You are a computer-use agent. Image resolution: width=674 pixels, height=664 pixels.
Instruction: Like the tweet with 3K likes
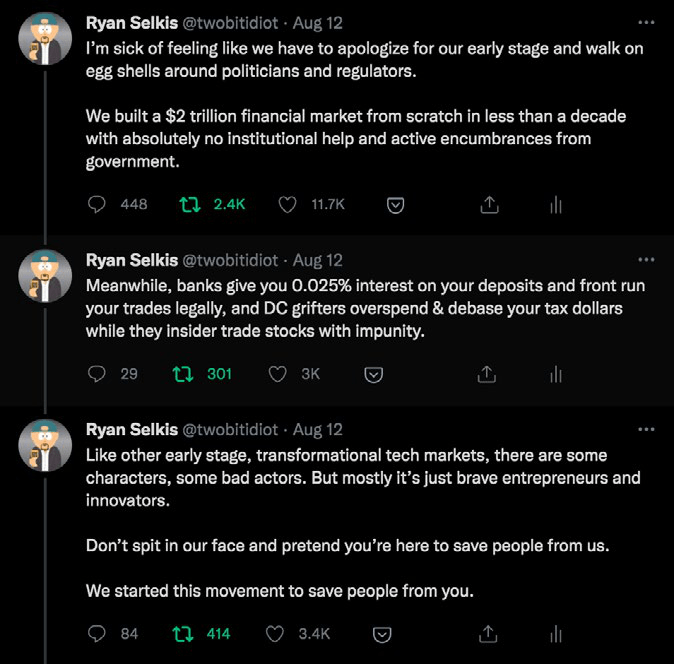279,374
